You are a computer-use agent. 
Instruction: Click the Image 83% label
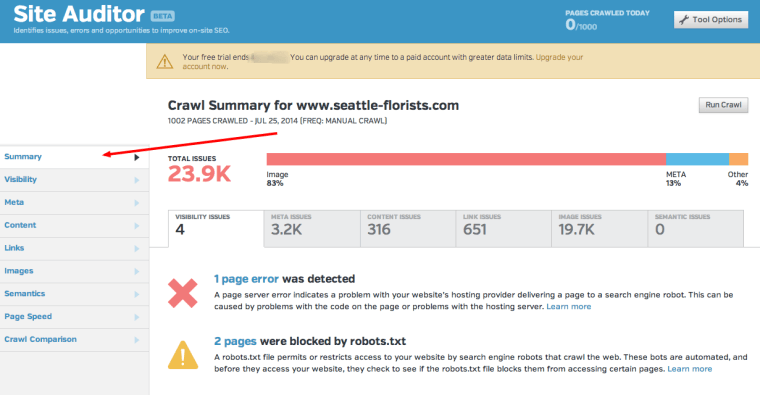click(277, 178)
